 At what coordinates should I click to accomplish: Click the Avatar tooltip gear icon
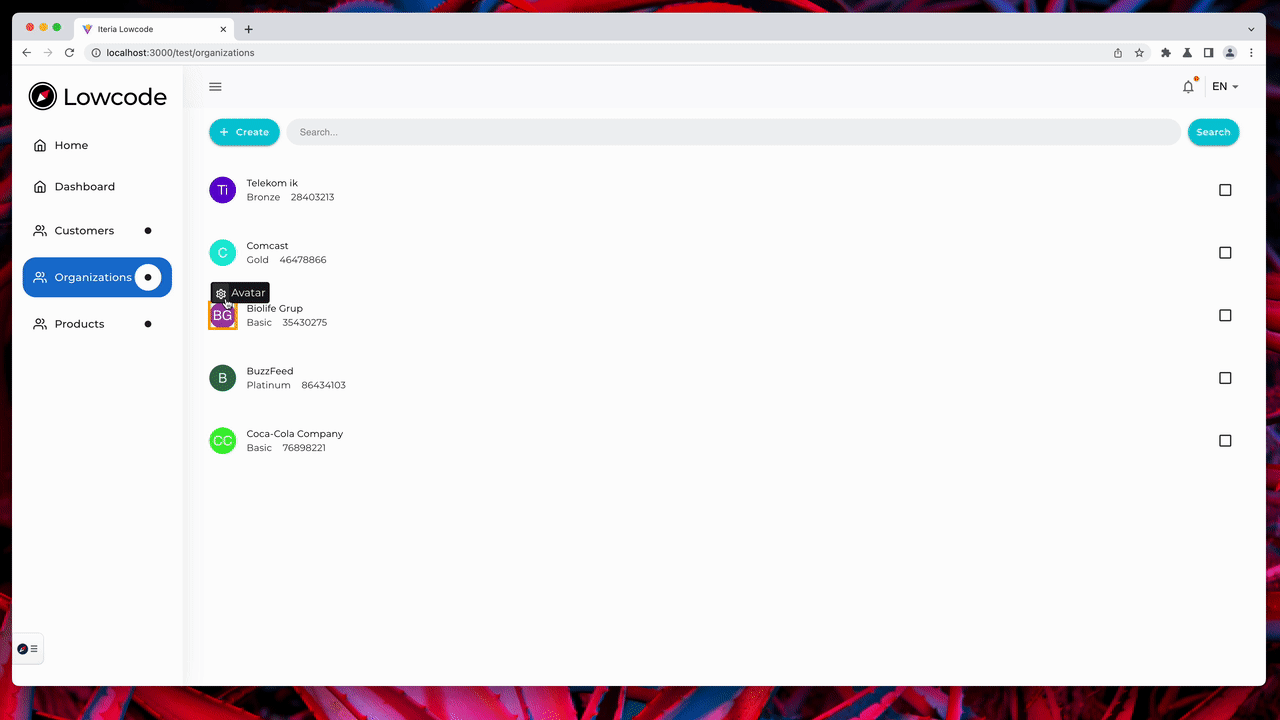[x=222, y=293]
